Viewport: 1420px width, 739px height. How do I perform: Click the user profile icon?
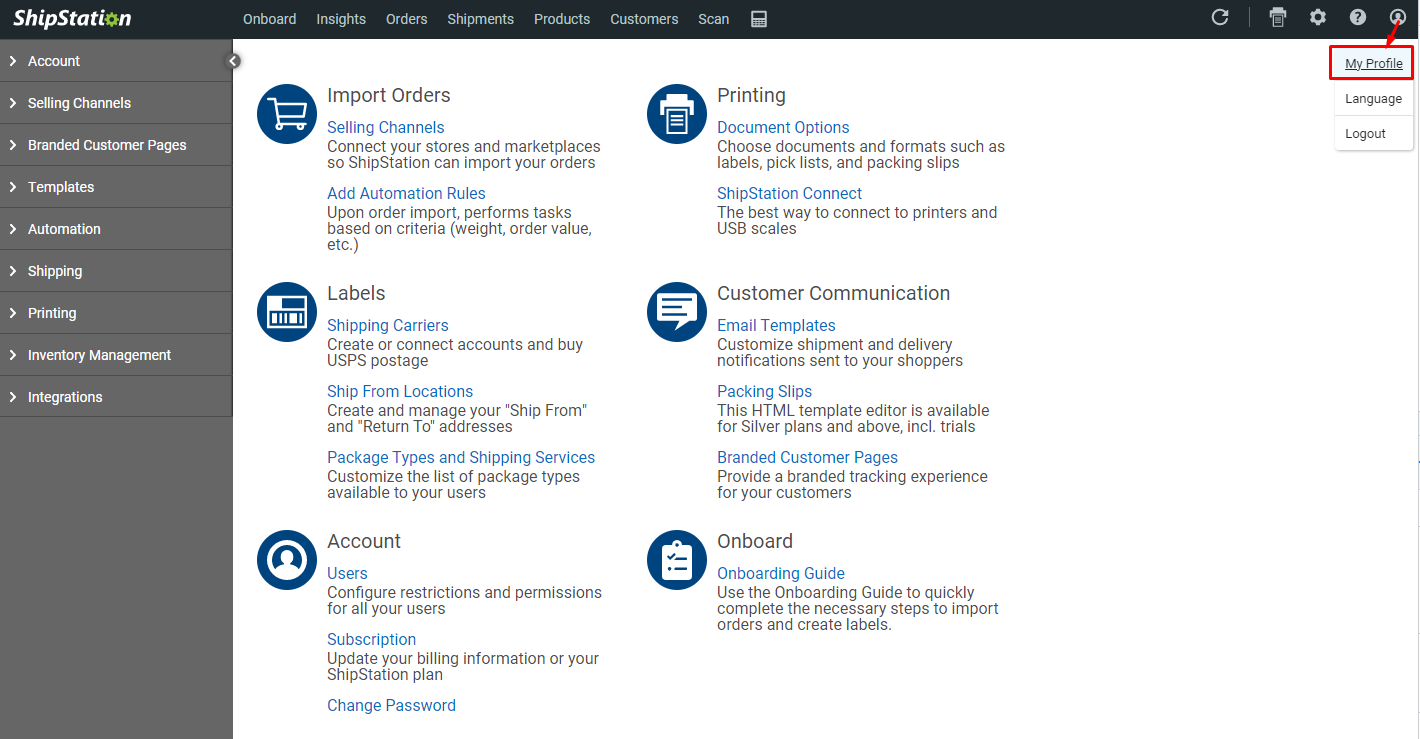1397,17
